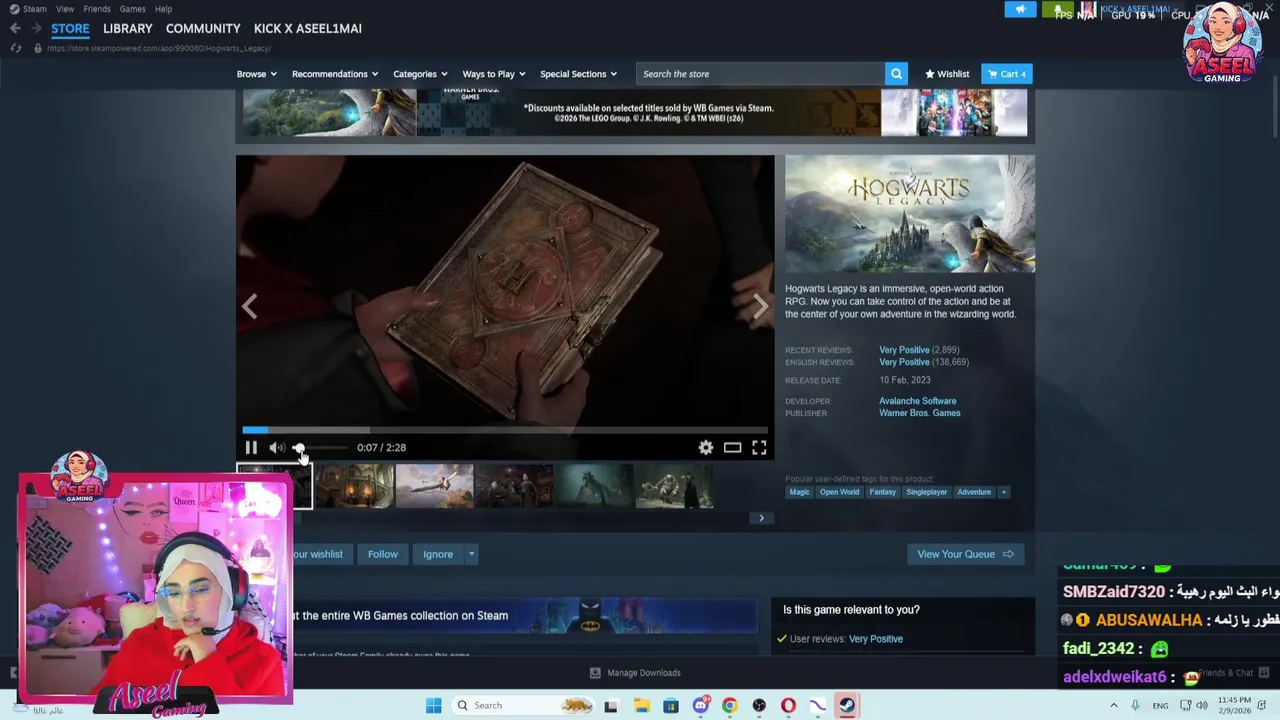
Task: Open the Very Positive English reviews link
Action: coord(904,362)
